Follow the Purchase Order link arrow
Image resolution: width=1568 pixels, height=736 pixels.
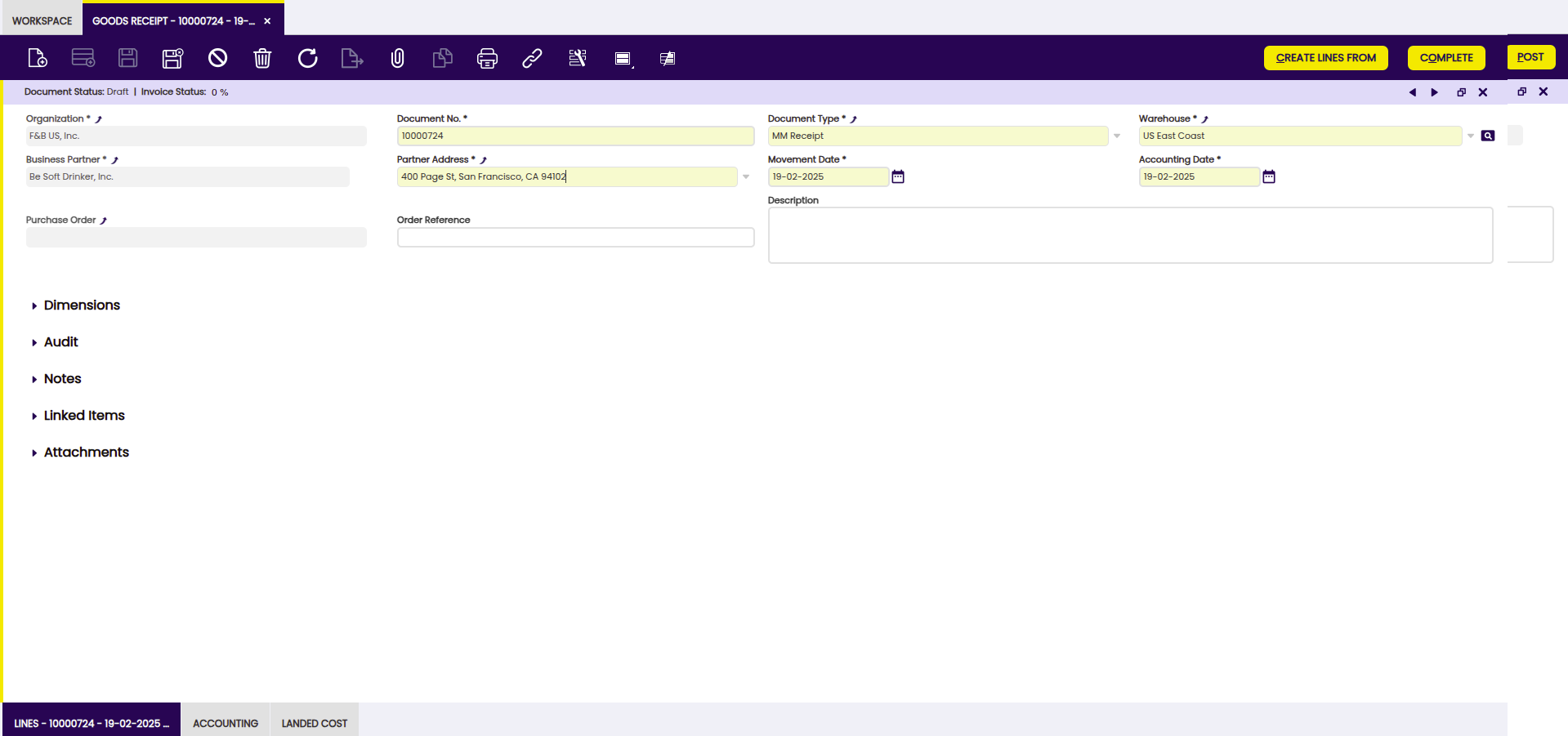pyautogui.click(x=104, y=221)
